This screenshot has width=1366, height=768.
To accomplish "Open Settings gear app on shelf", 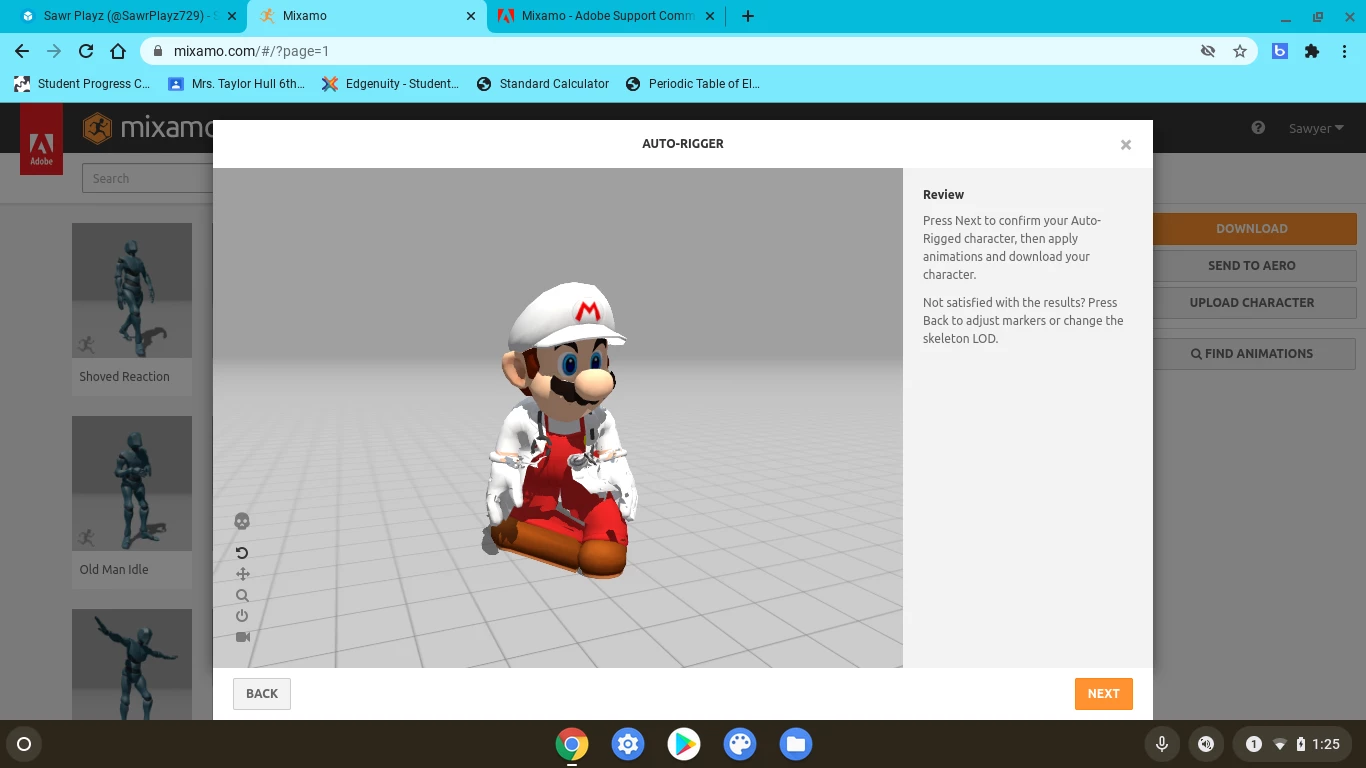I will 628,744.
